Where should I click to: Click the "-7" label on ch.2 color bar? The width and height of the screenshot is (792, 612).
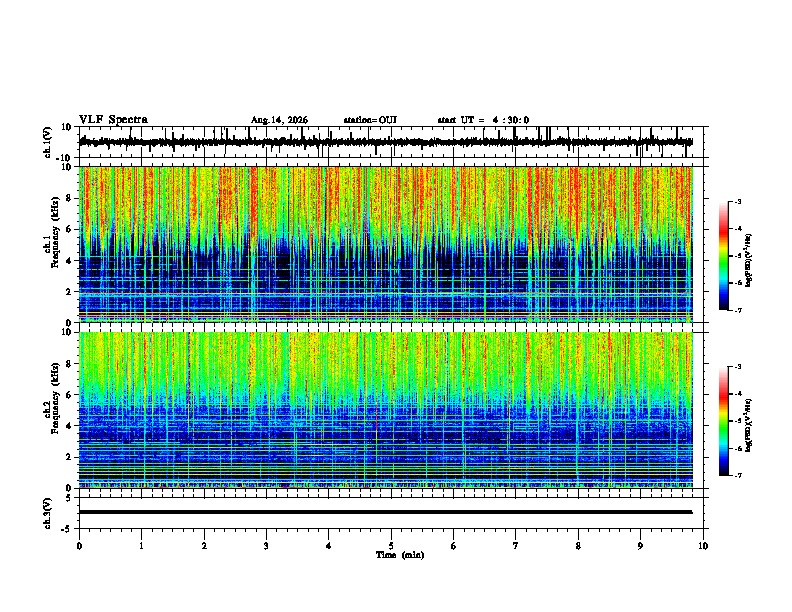(x=738, y=476)
